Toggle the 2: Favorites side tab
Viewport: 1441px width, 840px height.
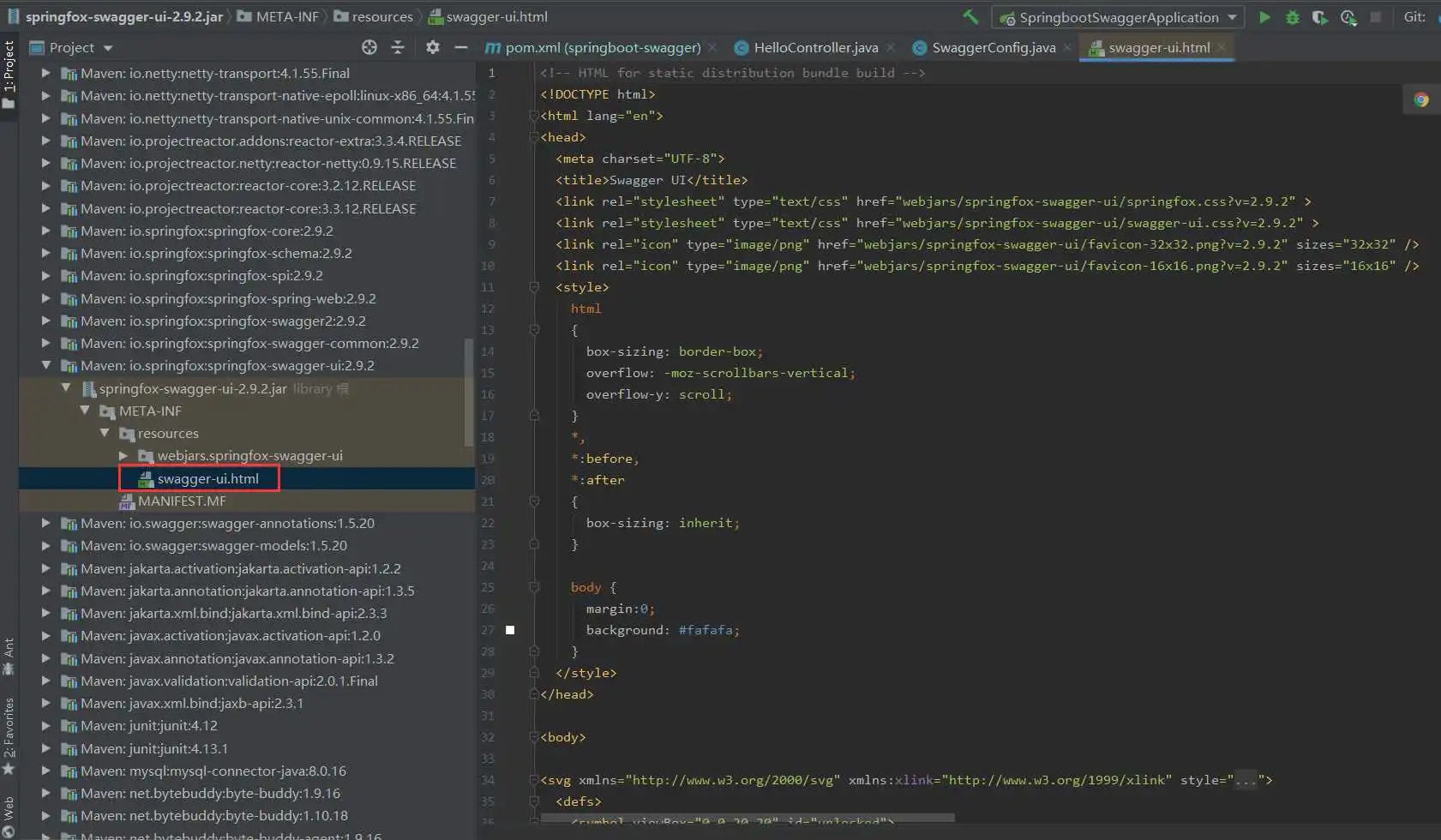(9, 729)
